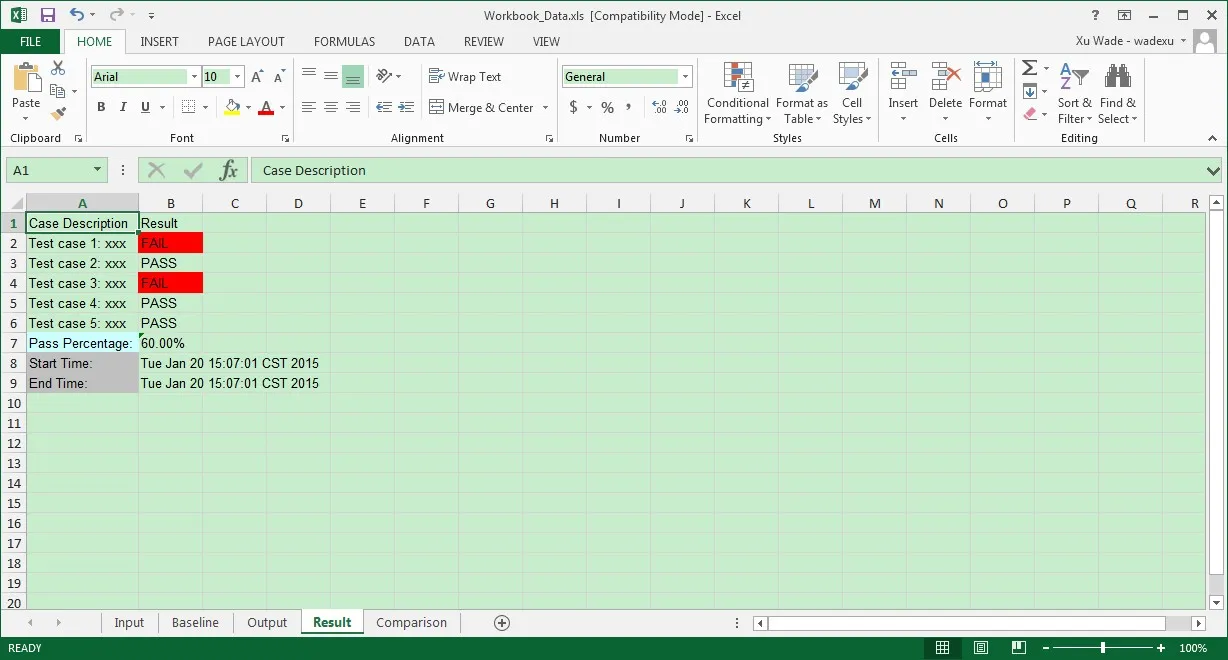Click the Format Painter brush icon
The height and width of the screenshot is (660, 1228).
(58, 115)
